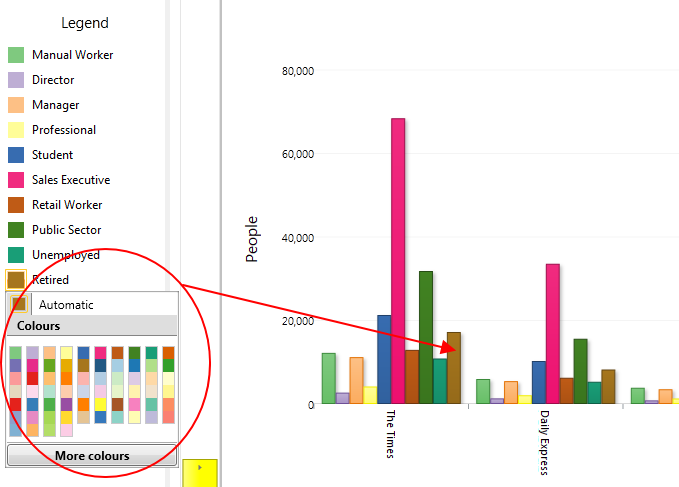This screenshot has width=679, height=487.
Task: Click the Manual Worker green legend swatch
Action: point(16,55)
